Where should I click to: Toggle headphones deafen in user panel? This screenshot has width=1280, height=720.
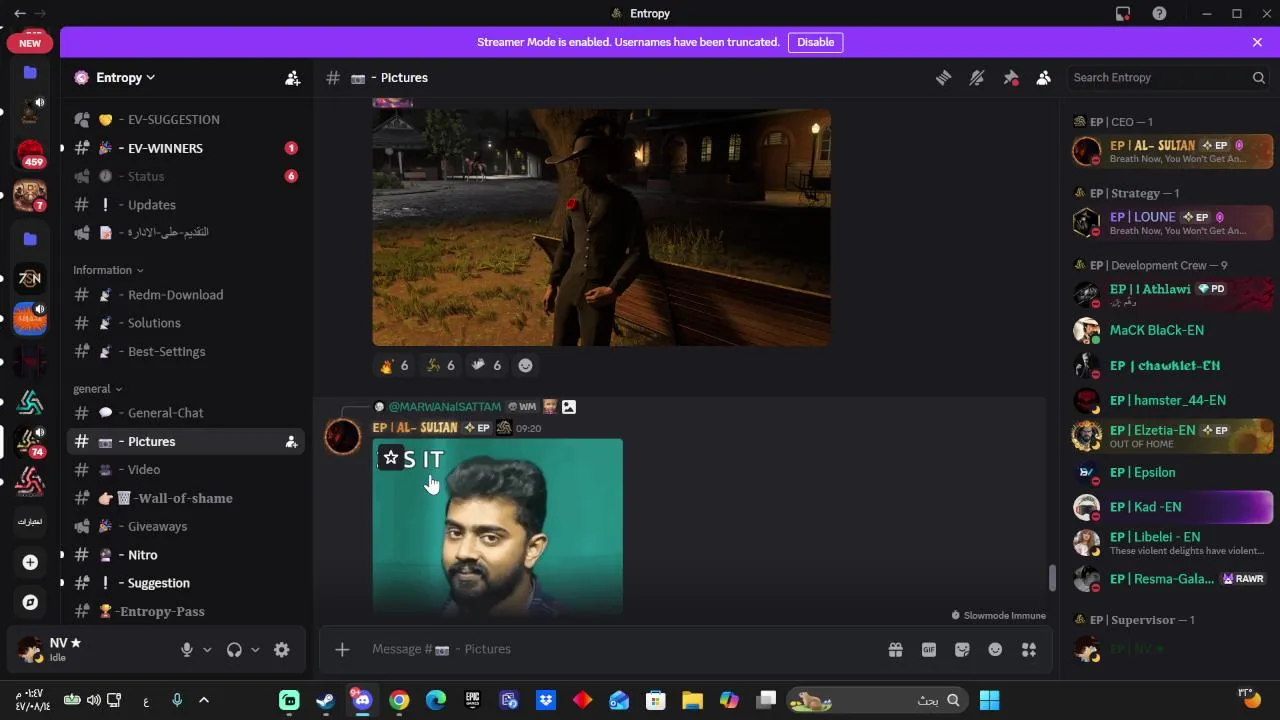click(234, 650)
